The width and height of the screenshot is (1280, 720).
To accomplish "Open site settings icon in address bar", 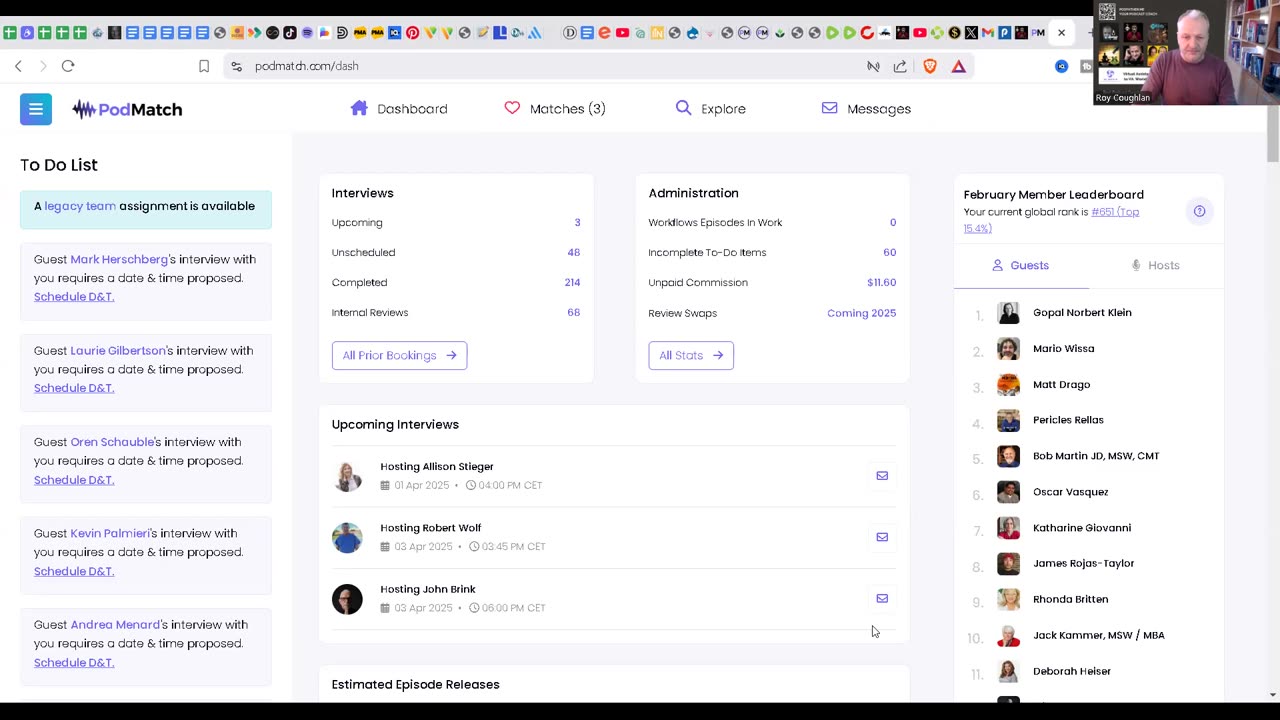I will pos(236,66).
